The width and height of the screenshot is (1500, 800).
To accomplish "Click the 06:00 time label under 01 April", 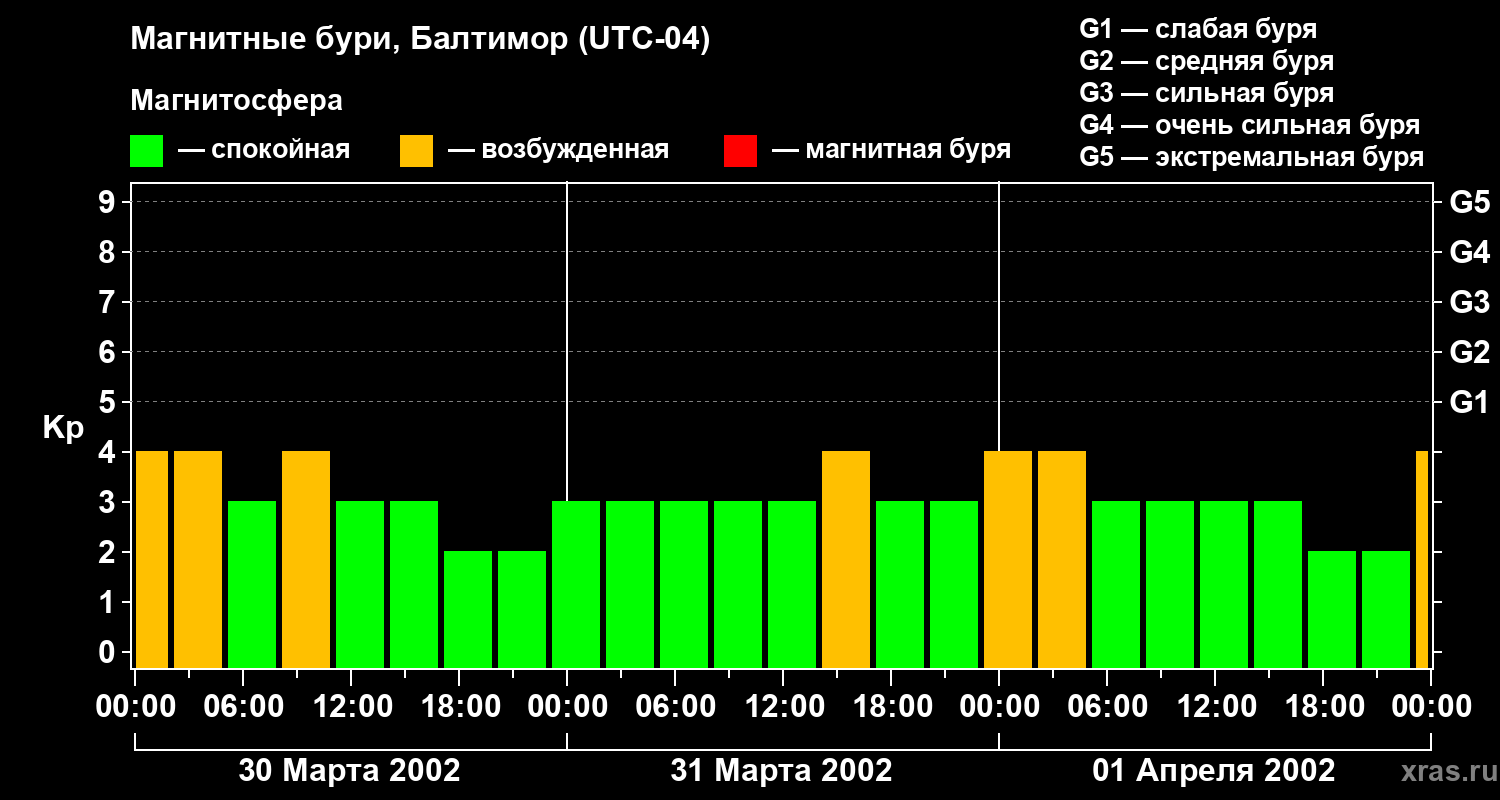I will 1107,707.
